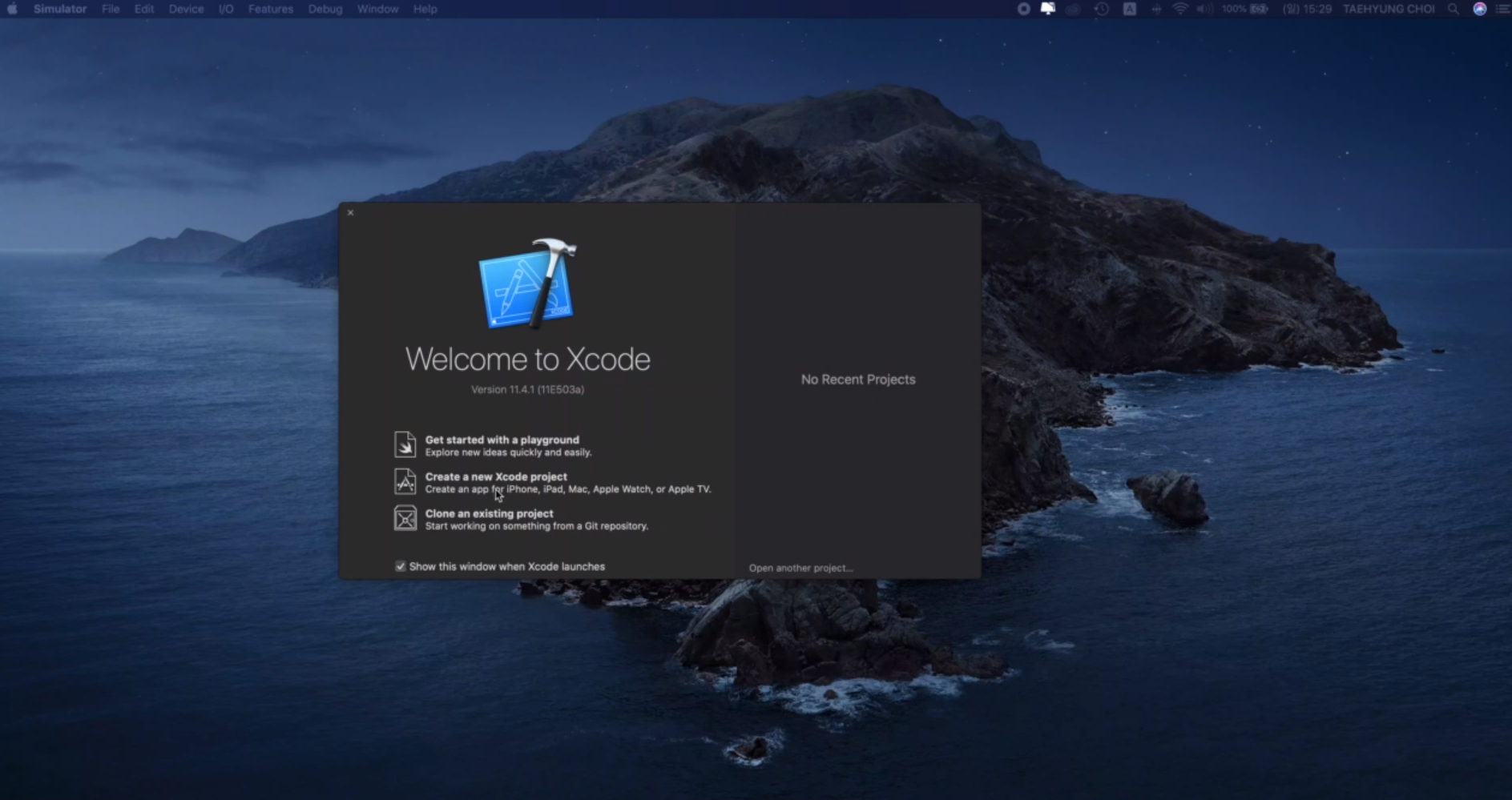
Task: Open the File menu
Action: [x=111, y=9]
